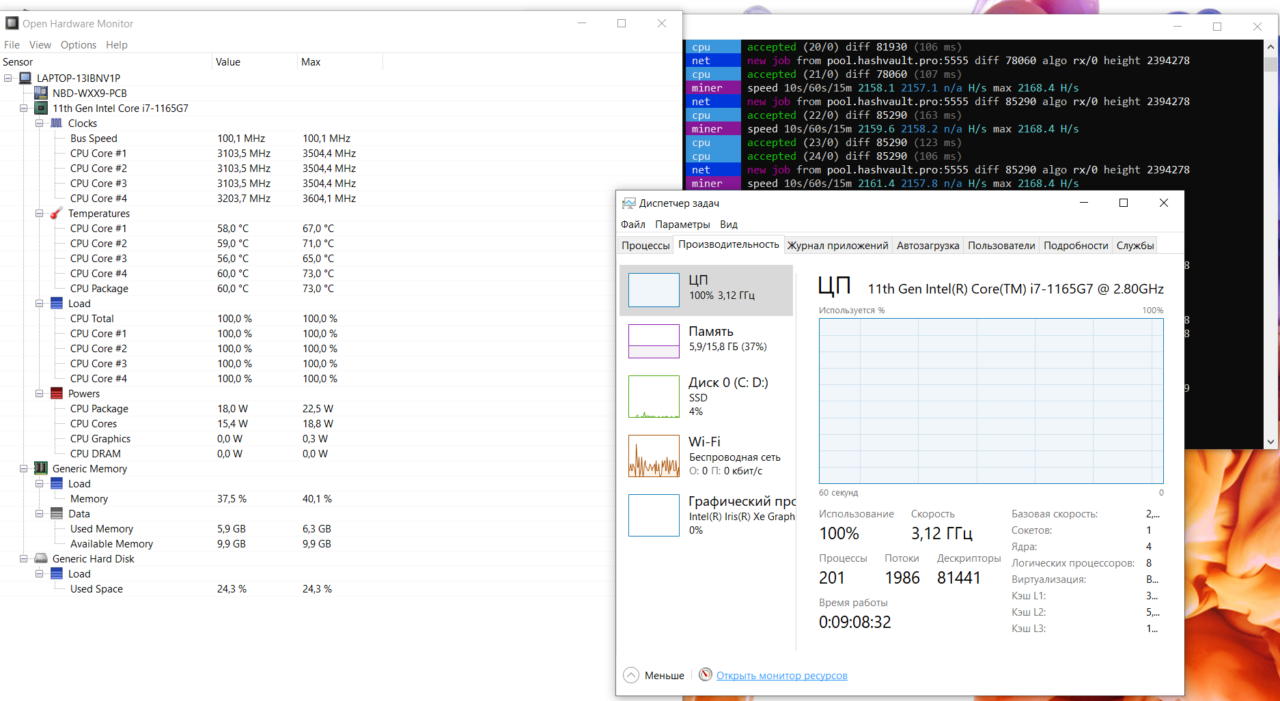This screenshot has width=1280, height=701.
Task: Open the Параметры menu in Task Manager
Action: tap(683, 224)
